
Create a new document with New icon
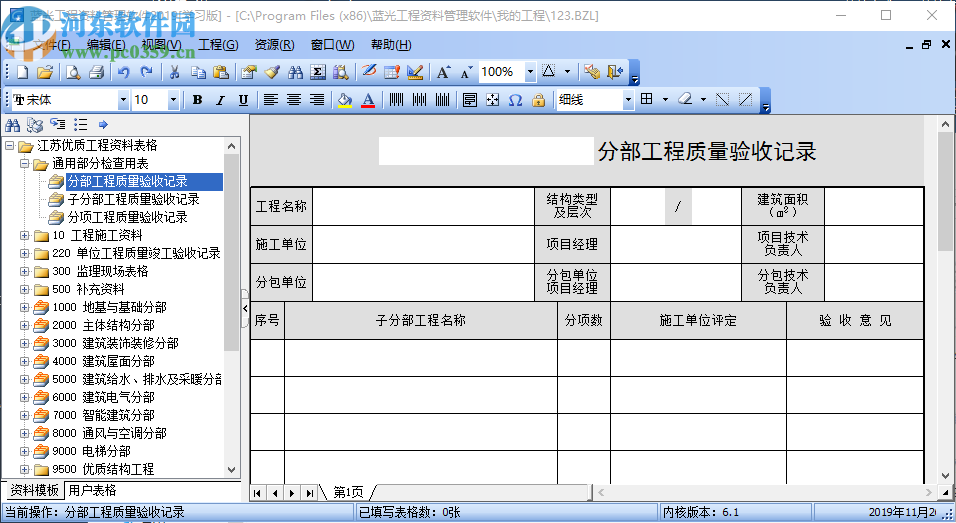(x=23, y=73)
